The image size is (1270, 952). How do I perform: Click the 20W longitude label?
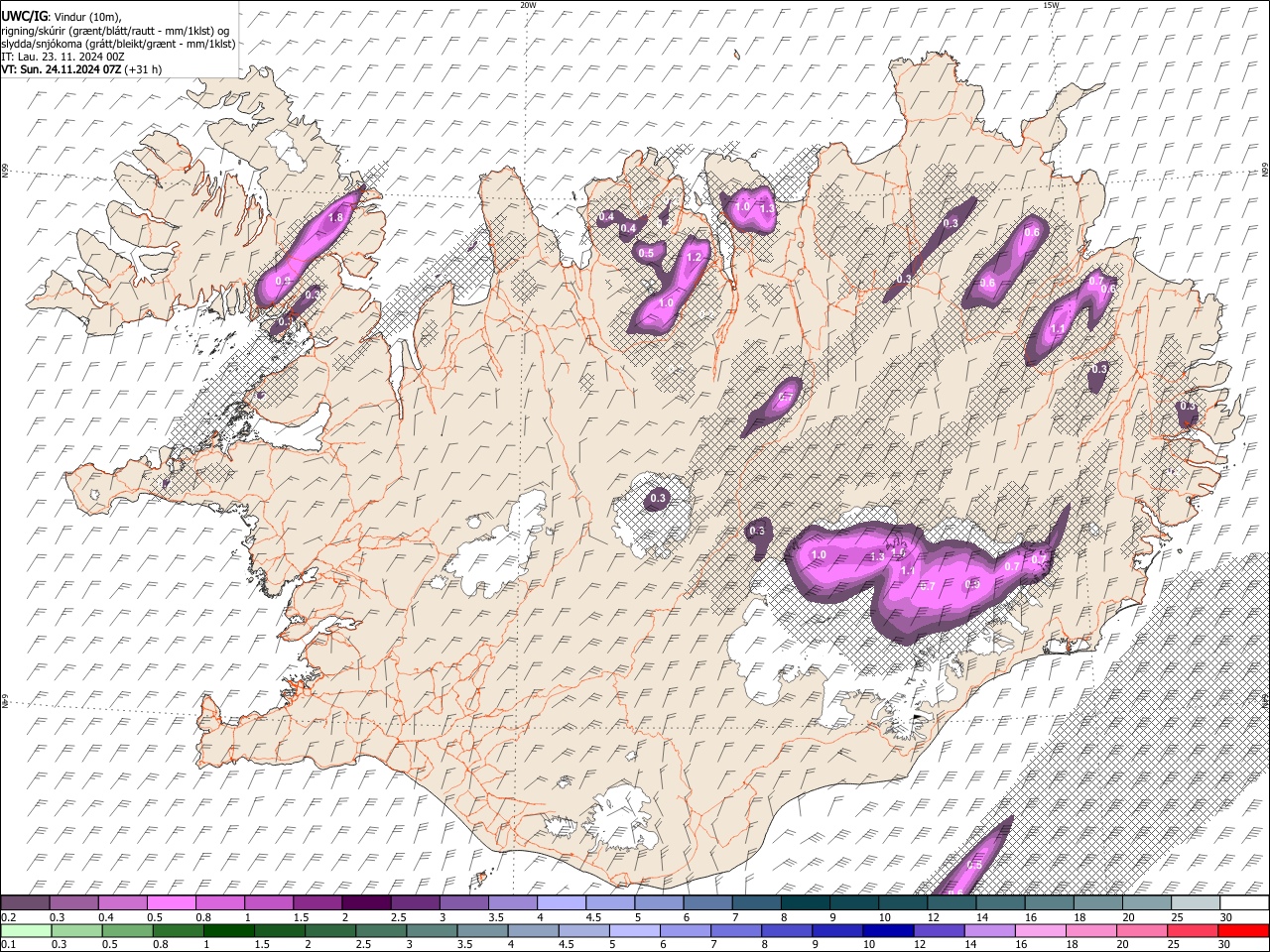(529, 5)
